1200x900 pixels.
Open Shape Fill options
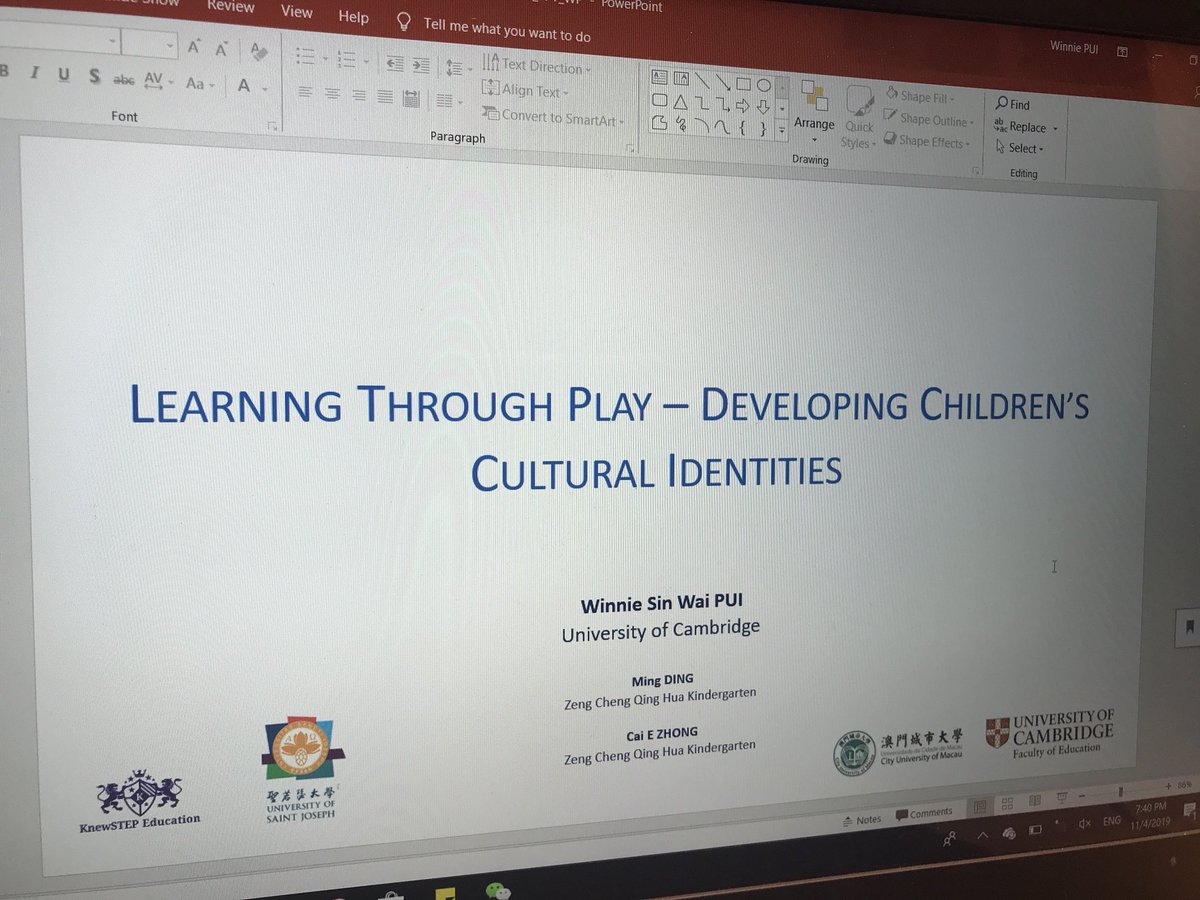tap(919, 97)
